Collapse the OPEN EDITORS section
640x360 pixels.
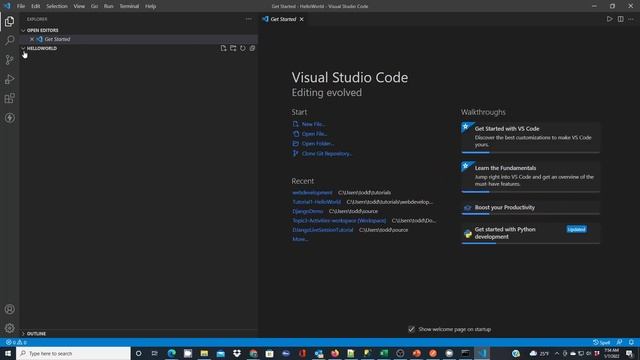click(23, 30)
